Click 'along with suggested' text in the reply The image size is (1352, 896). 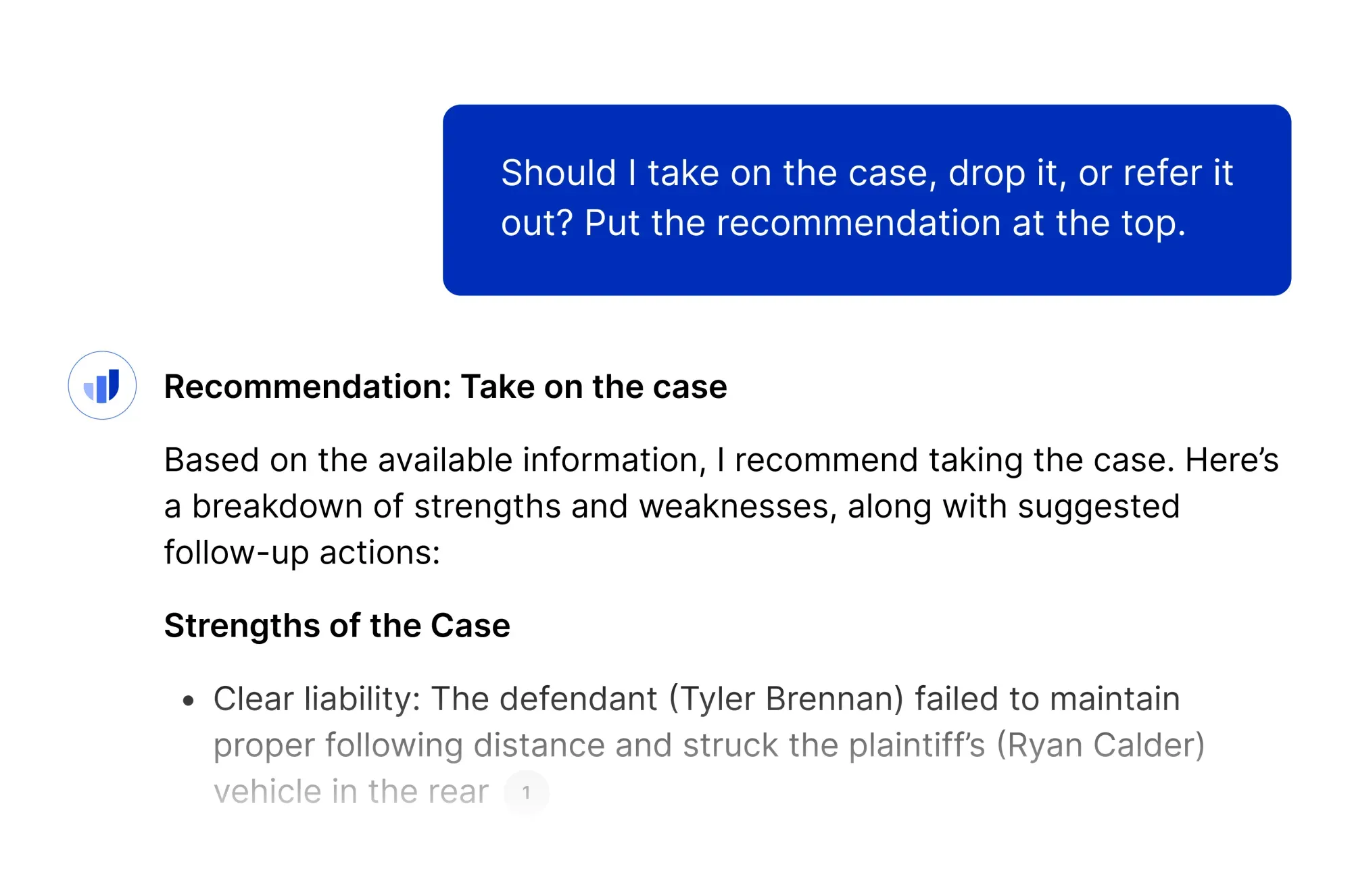[1013, 507]
